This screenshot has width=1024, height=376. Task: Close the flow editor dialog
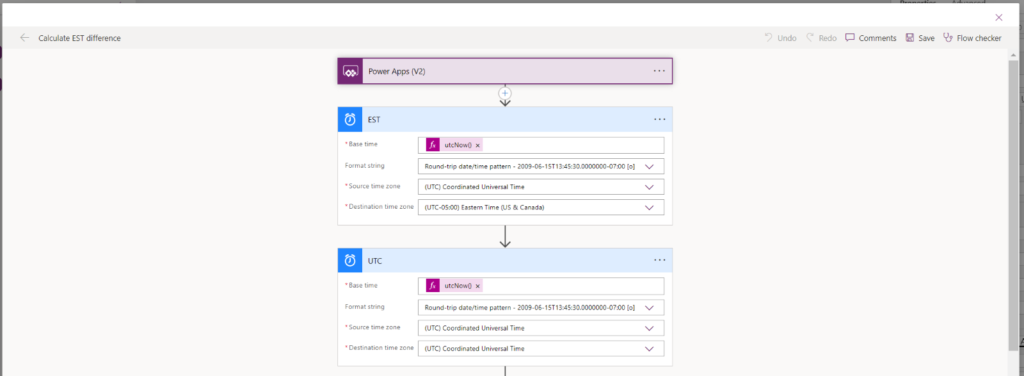coord(999,18)
